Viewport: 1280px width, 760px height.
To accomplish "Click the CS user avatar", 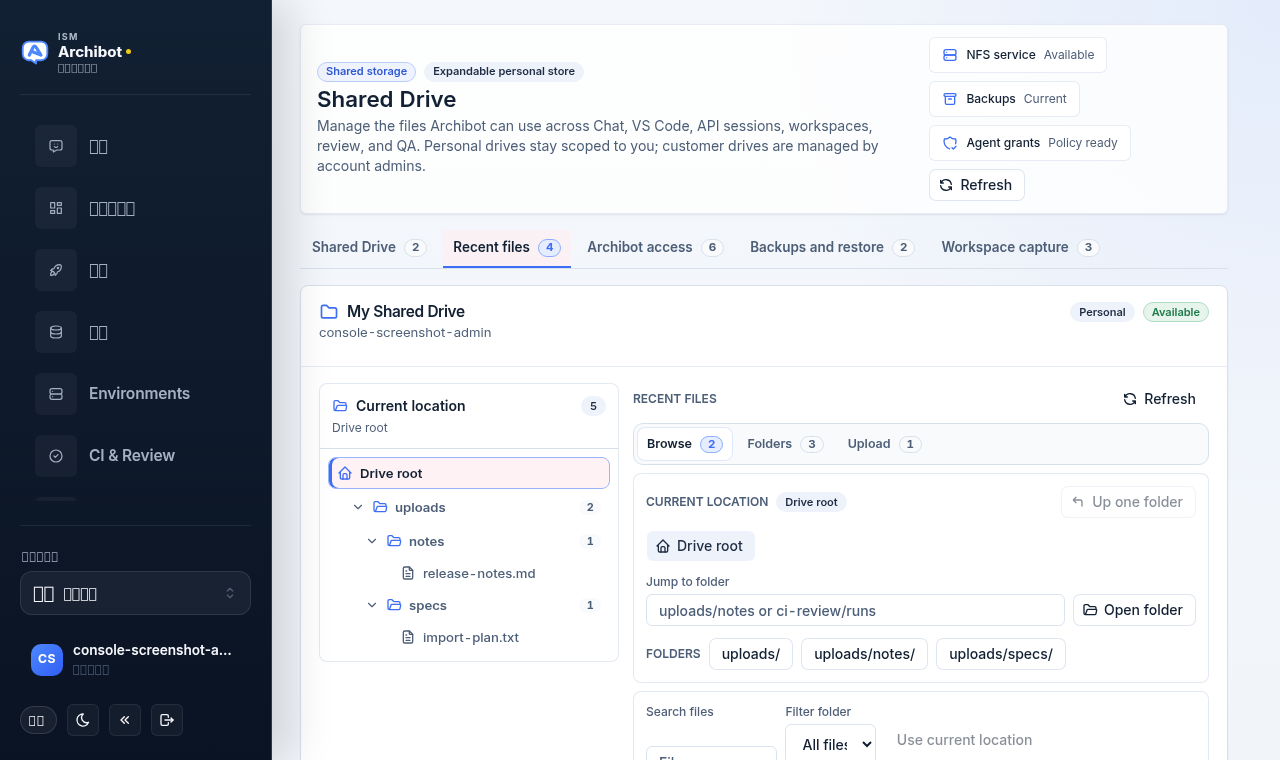I will click(x=47, y=659).
